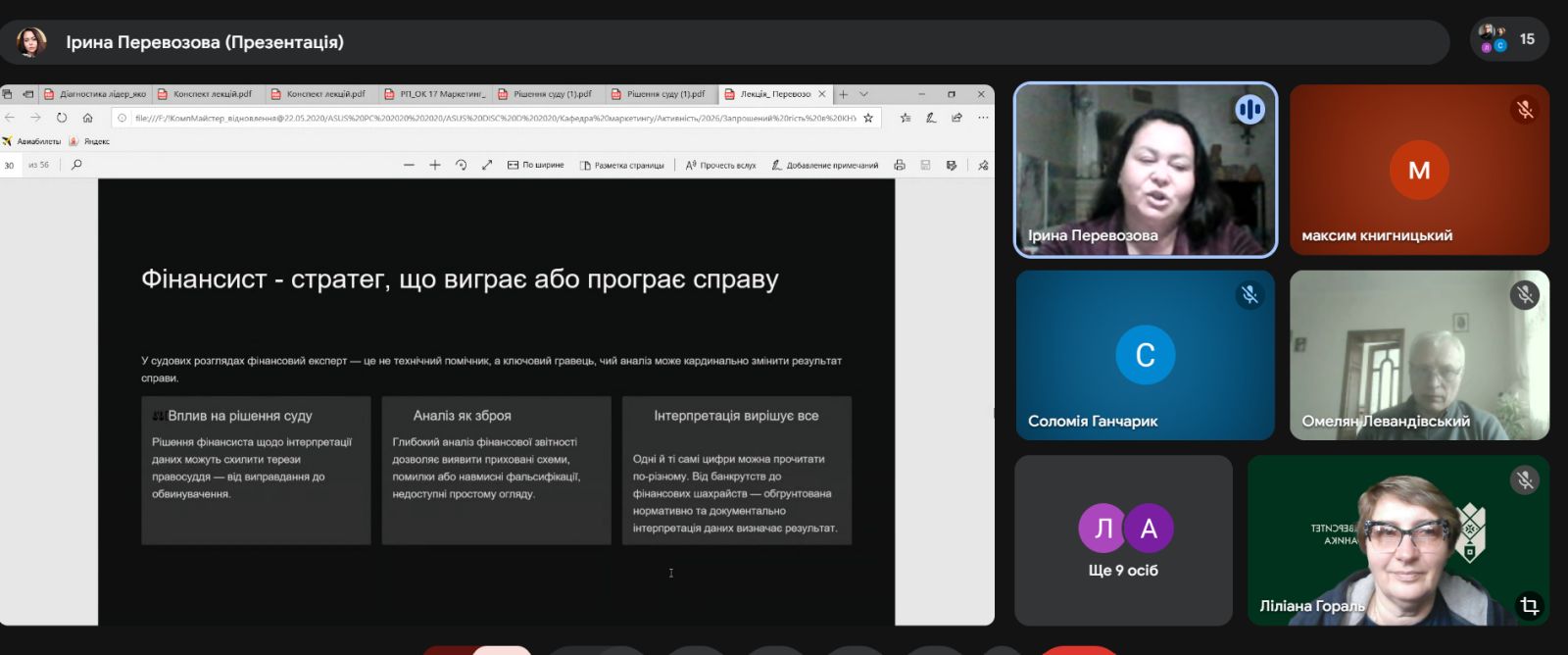Click the По ширине fit width button

click(x=536, y=165)
